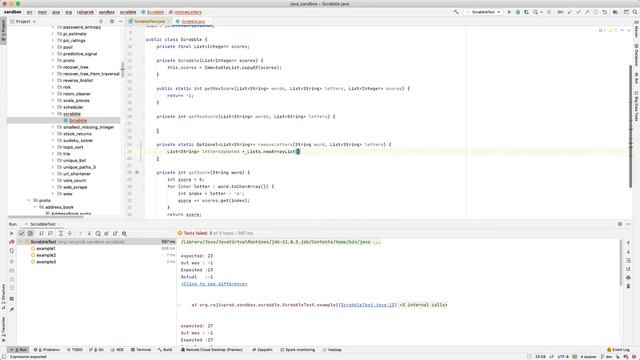The width and height of the screenshot is (640, 360).
Task: Collapse the ScrabbleTest node in test results
Action: point(20,242)
